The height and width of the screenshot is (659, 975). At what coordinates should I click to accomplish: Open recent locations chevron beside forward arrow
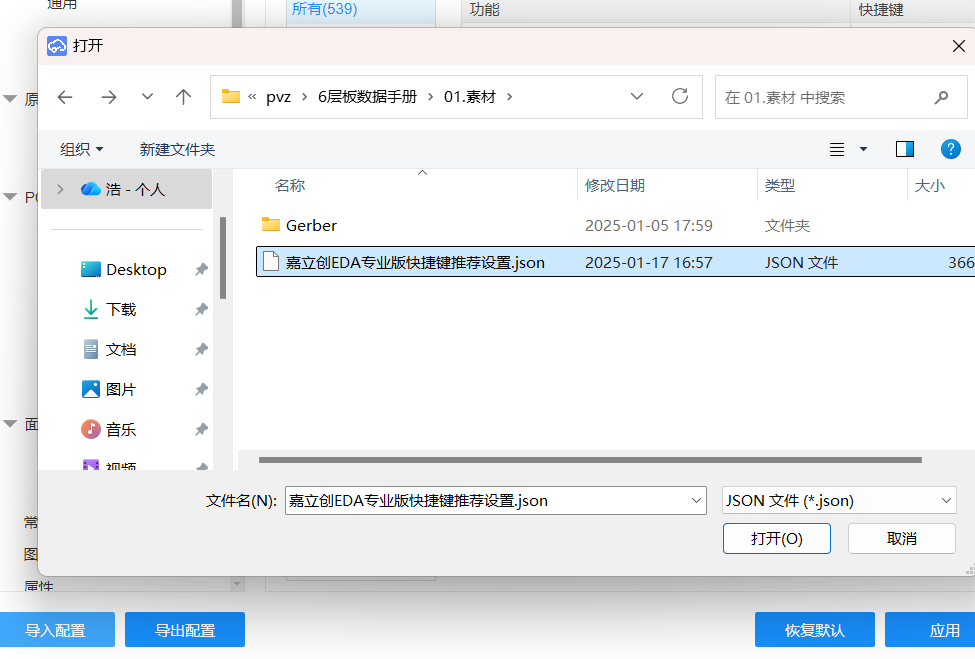[x=147, y=96]
